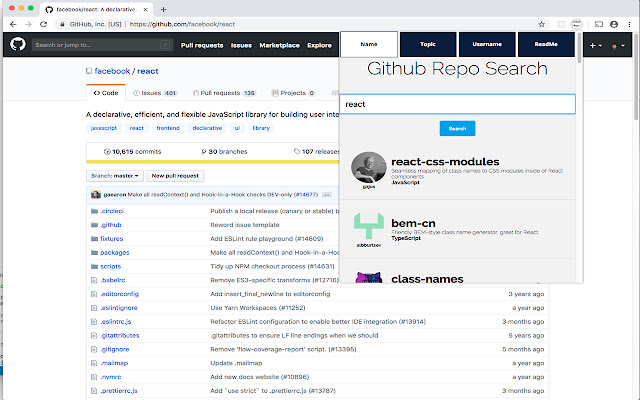Open the .mailmap file
This screenshot has height=400, width=640.
[x=114, y=363]
